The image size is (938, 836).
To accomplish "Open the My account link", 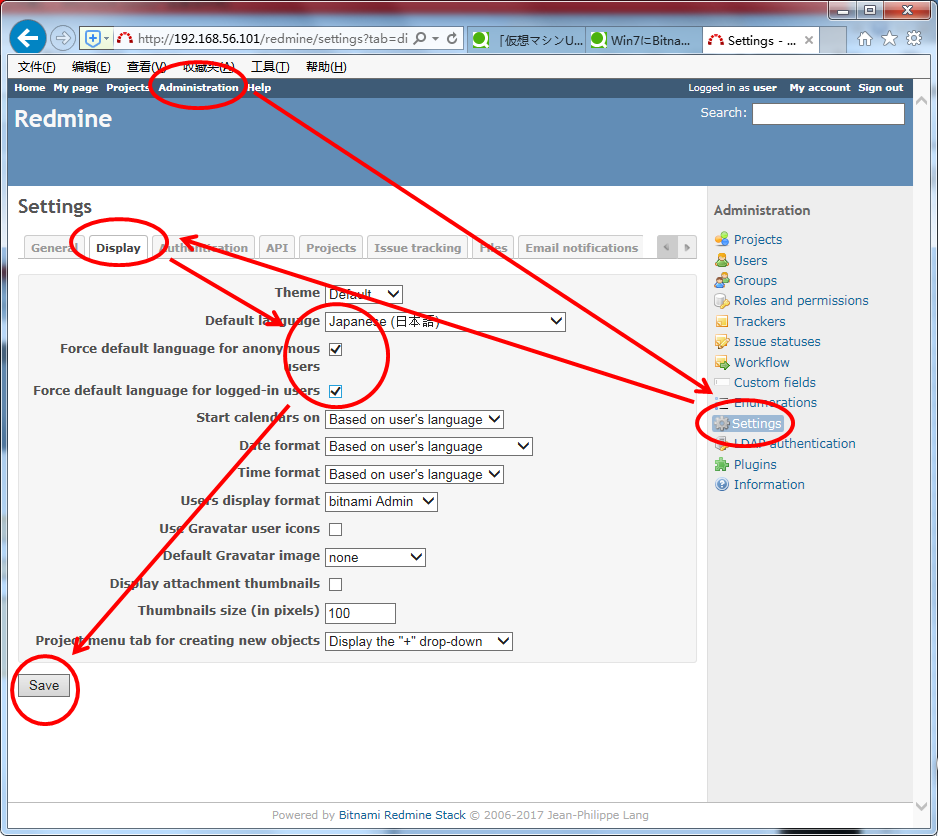I will click(x=820, y=87).
